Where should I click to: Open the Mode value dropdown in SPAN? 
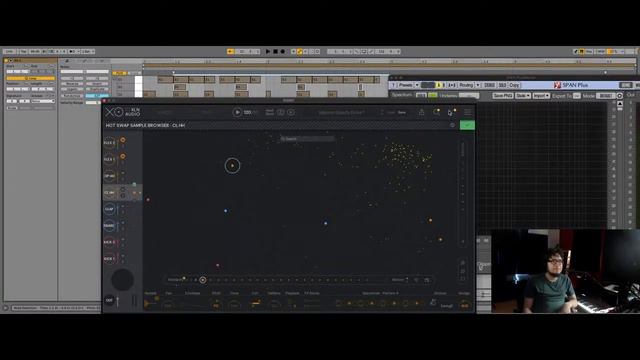[x=605, y=96]
